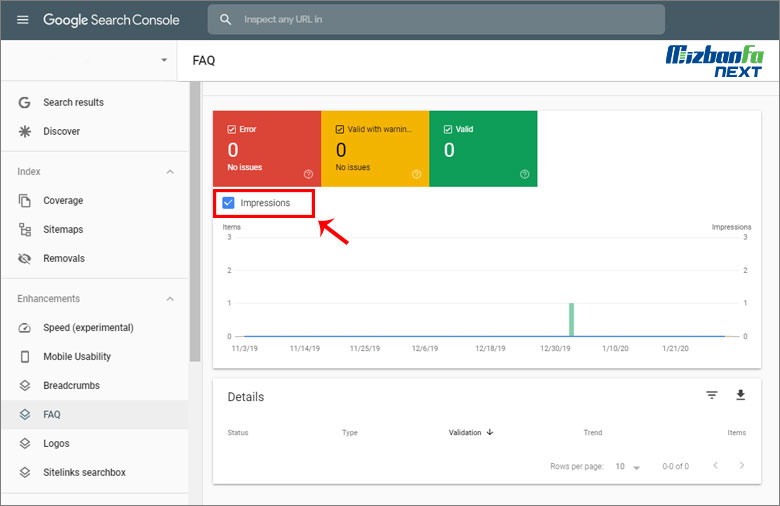Click the Status column header
780x506 pixels.
point(238,432)
